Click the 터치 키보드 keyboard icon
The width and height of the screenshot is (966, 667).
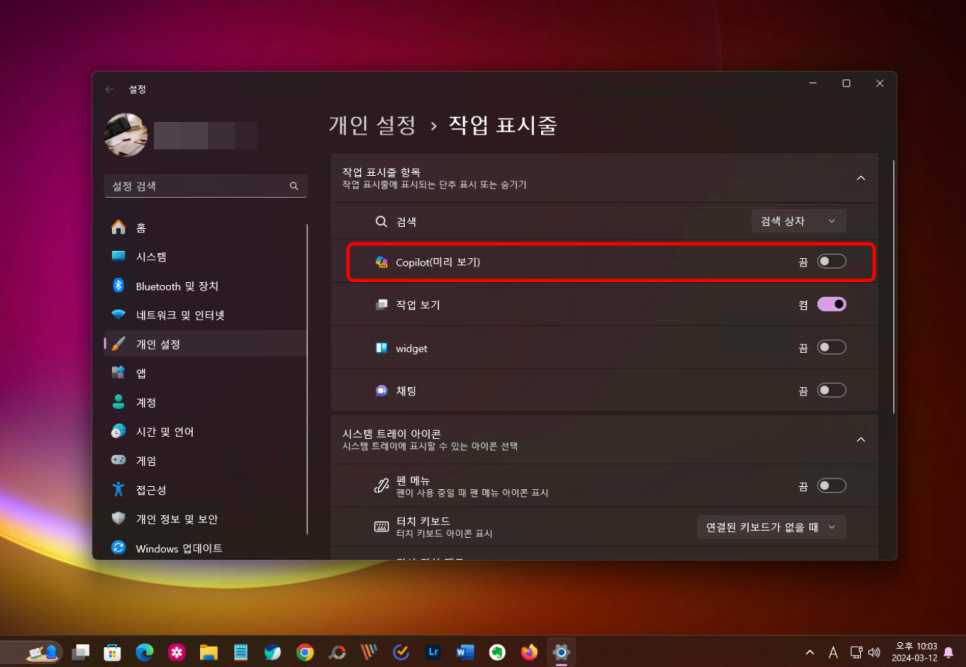pos(381,527)
